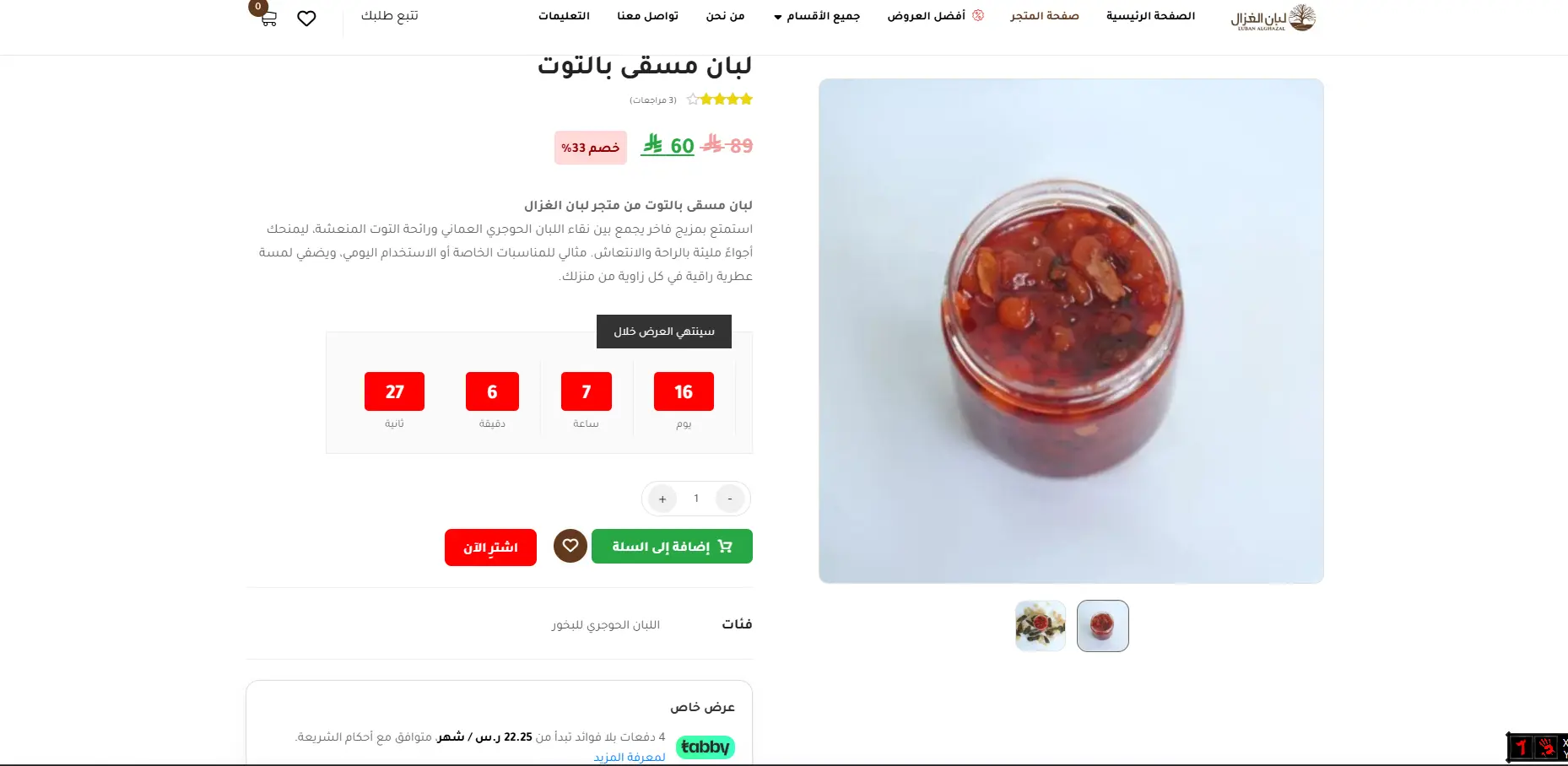Image resolution: width=1568 pixels, height=766 pixels.
Task: Go to الصفحة الرئيسية menu item
Action: (1150, 16)
